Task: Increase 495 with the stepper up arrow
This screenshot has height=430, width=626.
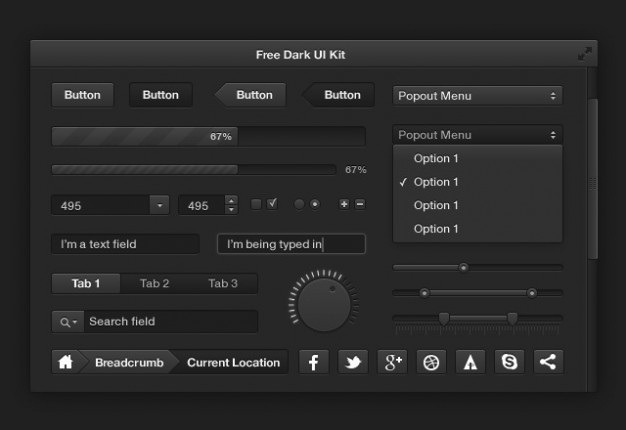Action: [x=231, y=200]
